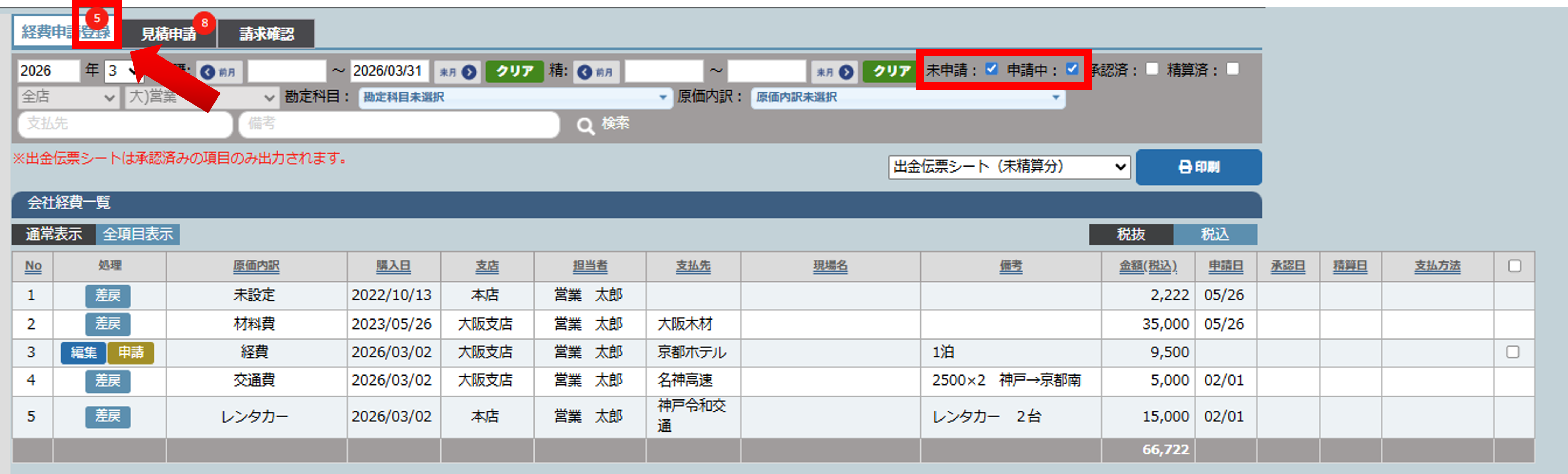Viewport: 1568px width, 474px height.
Task: Open the 請求確認 tab
Action: click(x=267, y=34)
